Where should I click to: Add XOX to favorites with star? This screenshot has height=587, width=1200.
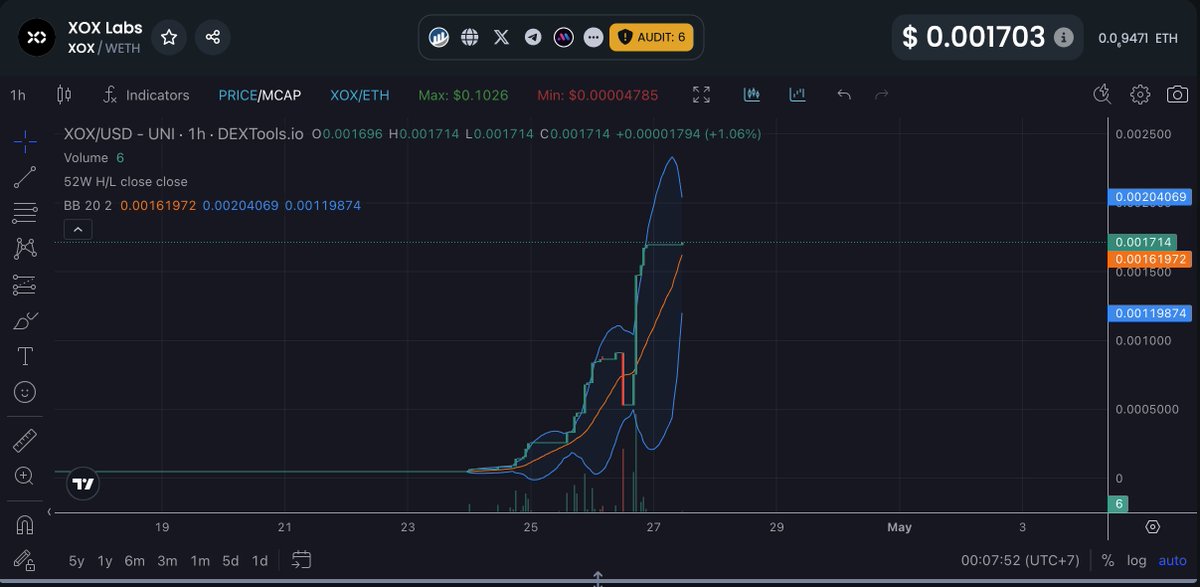tap(169, 37)
